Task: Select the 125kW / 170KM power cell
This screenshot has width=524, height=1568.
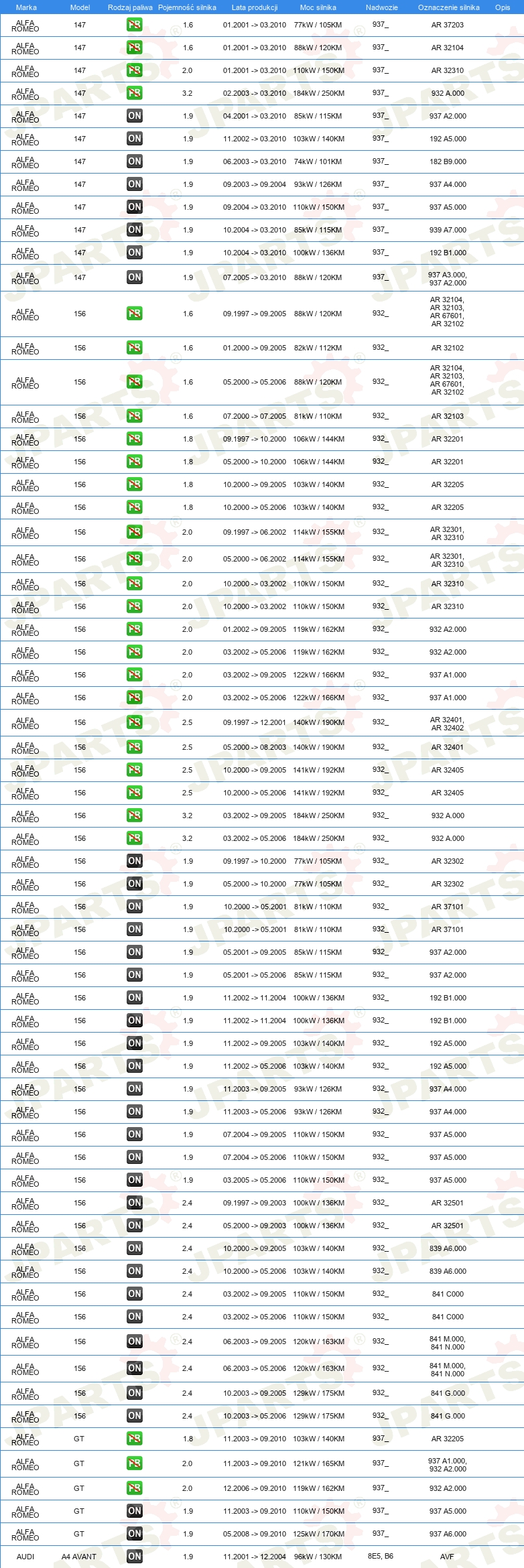Action: pos(318,1534)
